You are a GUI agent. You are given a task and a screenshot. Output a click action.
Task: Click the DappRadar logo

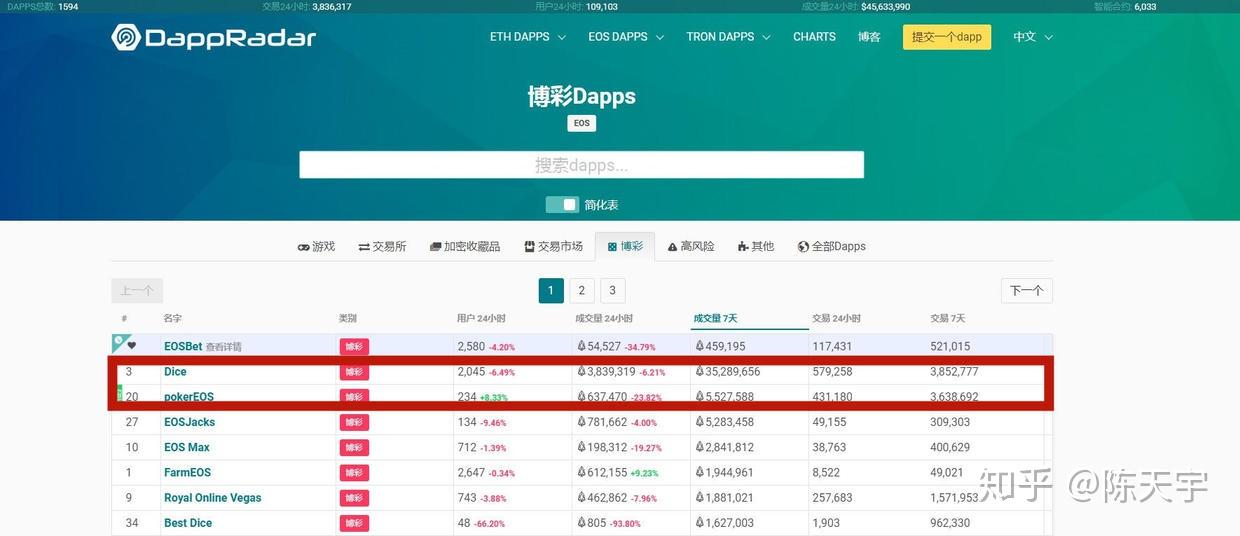click(213, 38)
